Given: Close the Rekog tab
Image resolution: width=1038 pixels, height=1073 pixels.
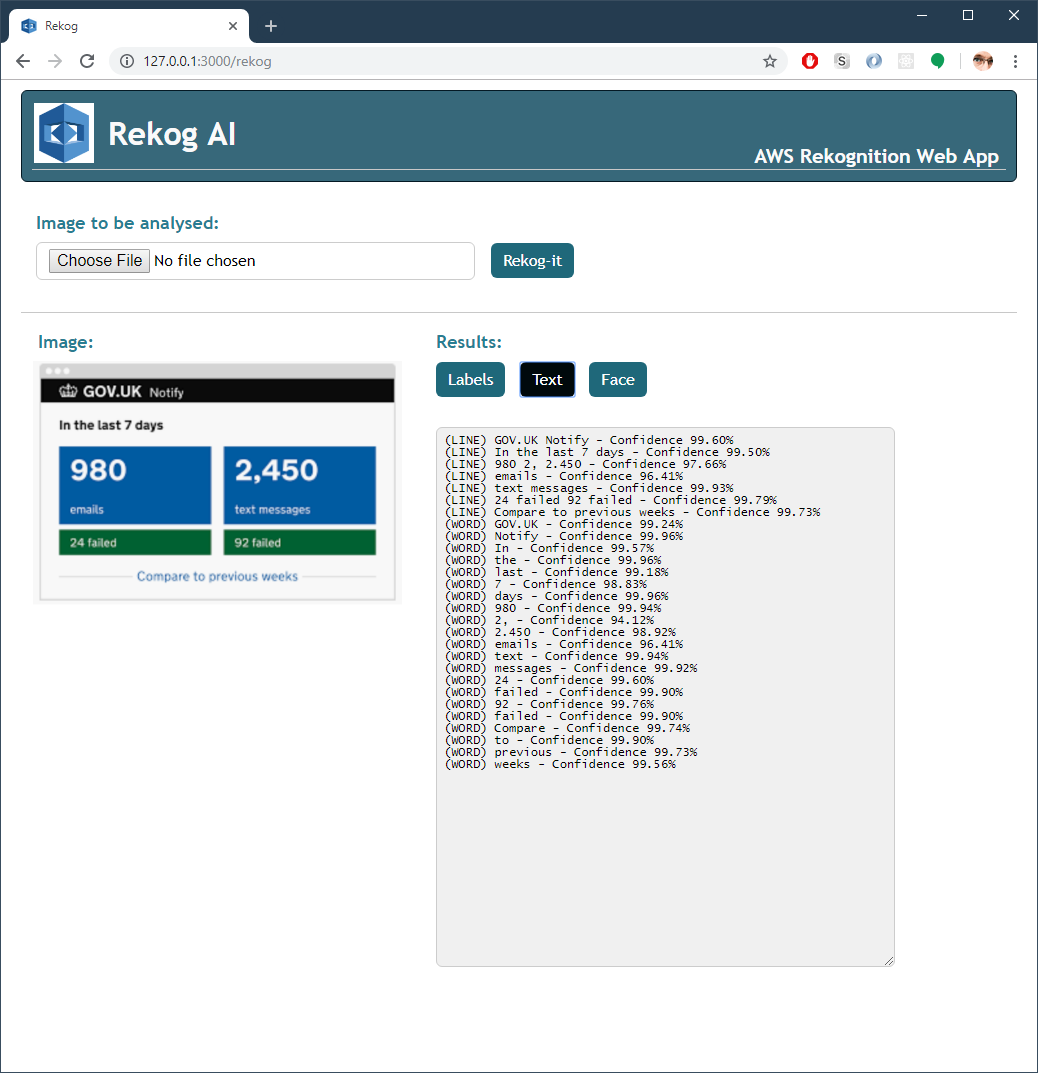Looking at the screenshot, I should (x=233, y=26).
